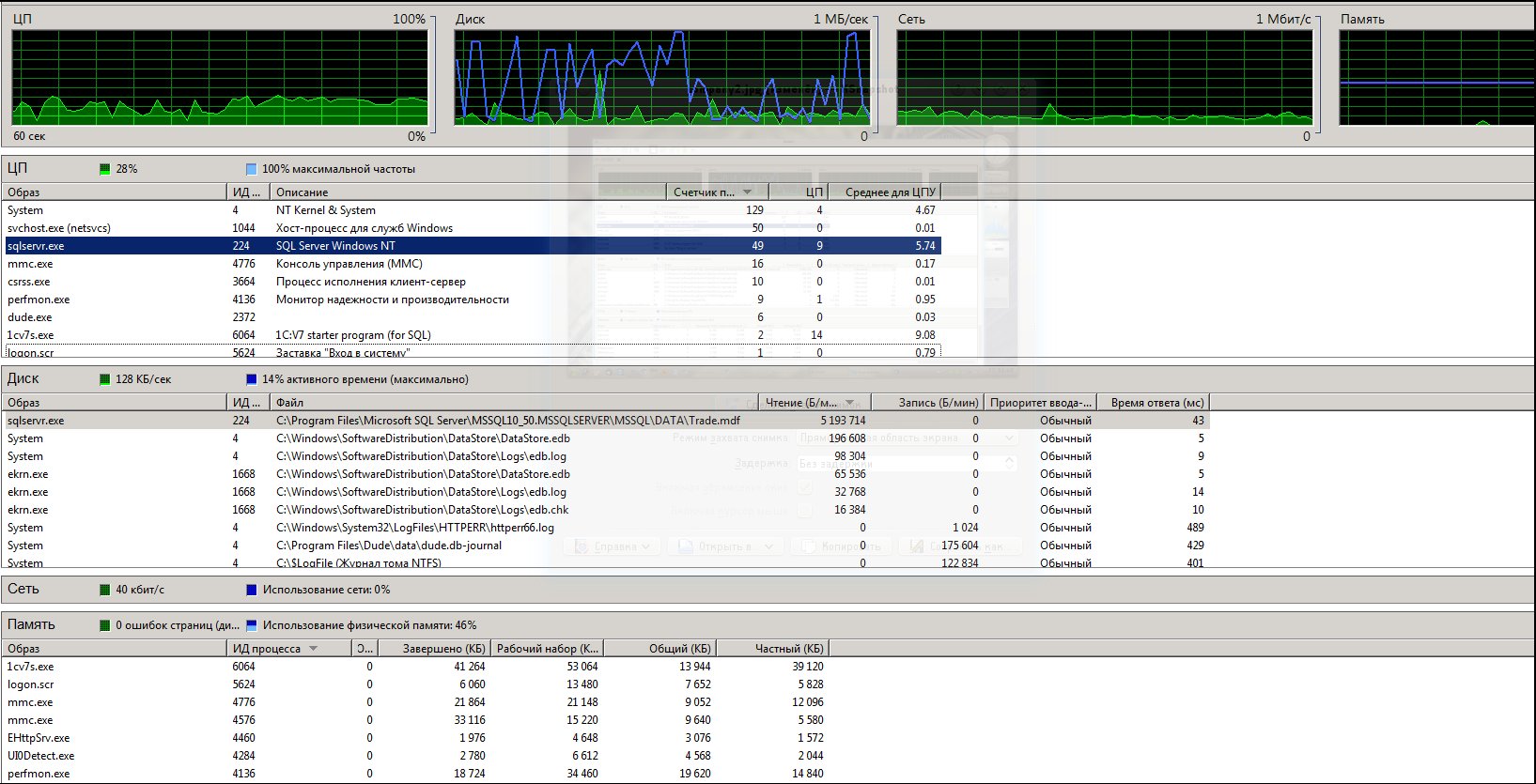Click Образ column header in Память table
The width and height of the screenshot is (1536, 784).
coord(115,649)
